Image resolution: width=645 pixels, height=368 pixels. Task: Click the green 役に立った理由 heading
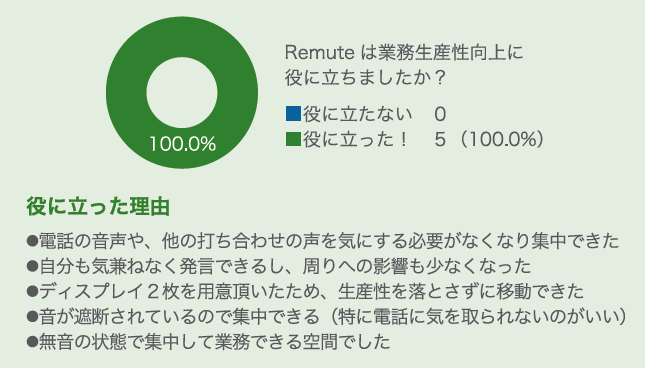click(98, 206)
